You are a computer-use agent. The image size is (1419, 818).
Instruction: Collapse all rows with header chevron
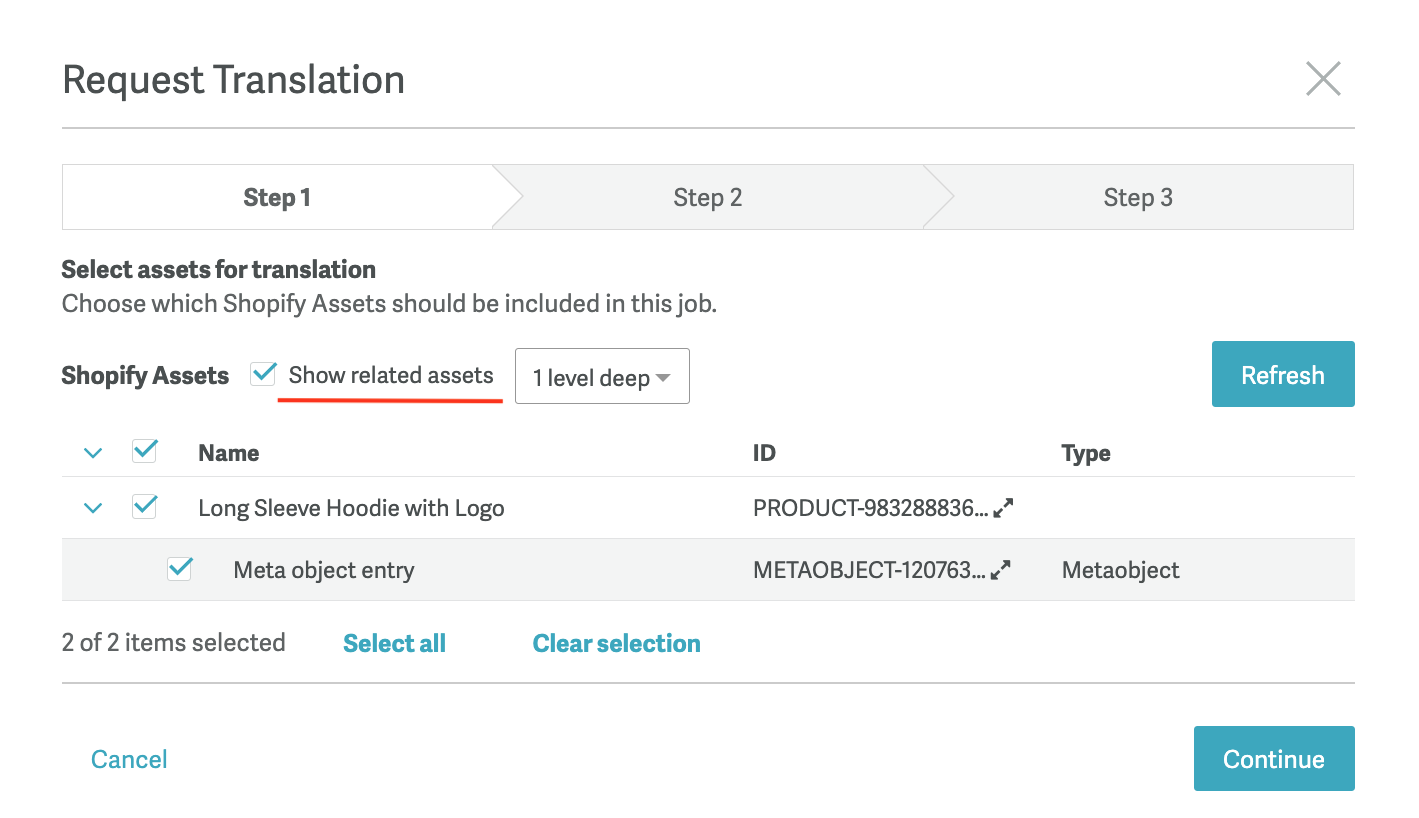[93, 453]
